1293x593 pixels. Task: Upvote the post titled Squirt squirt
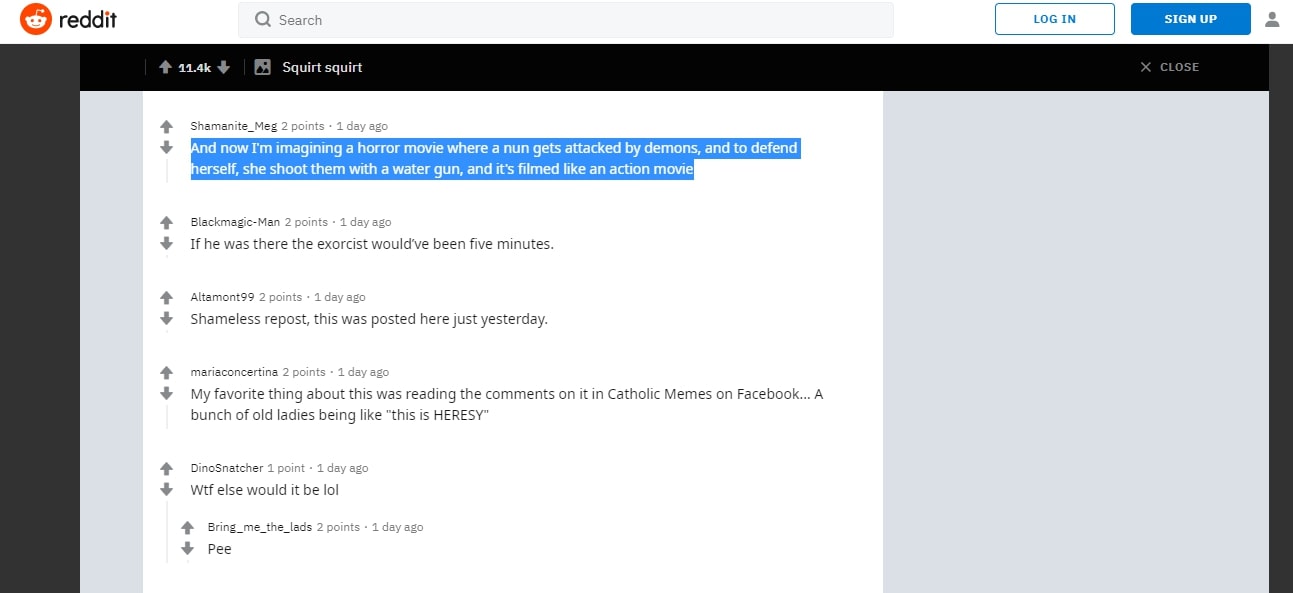165,67
